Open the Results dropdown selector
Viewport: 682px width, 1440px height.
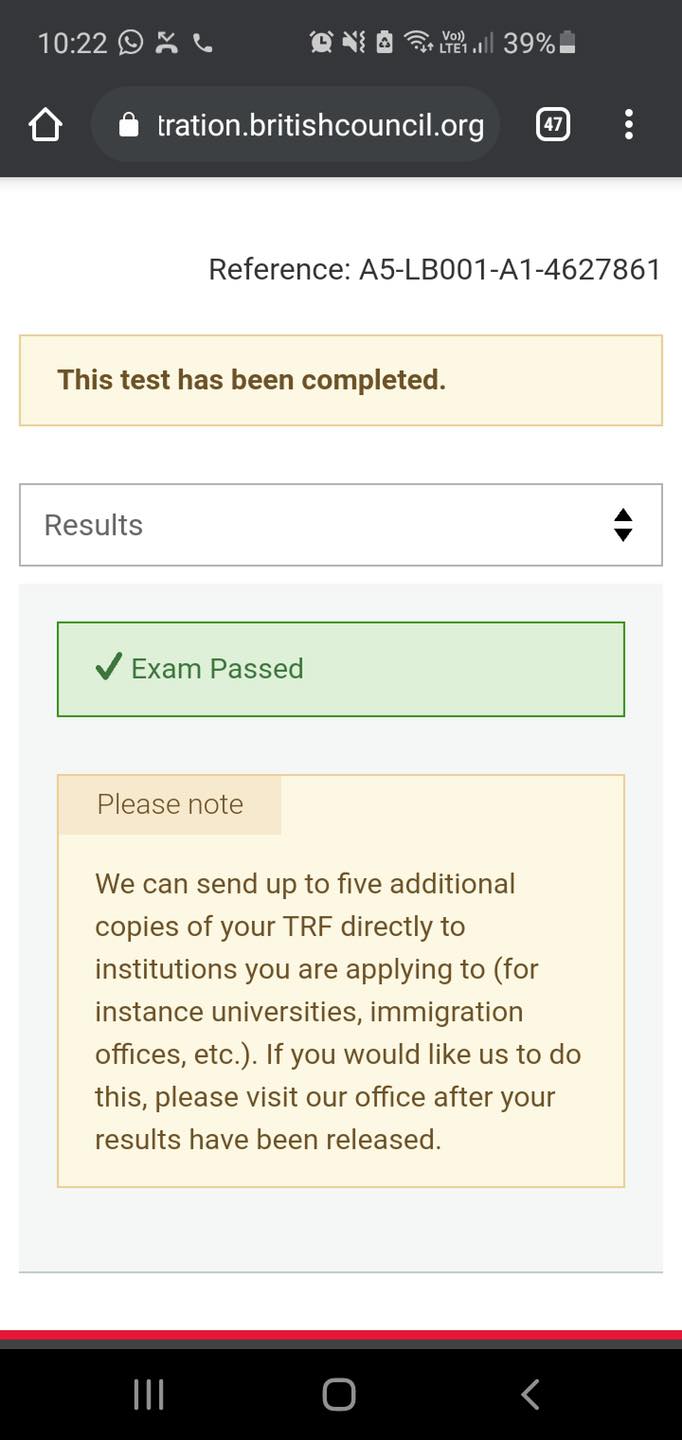click(341, 525)
